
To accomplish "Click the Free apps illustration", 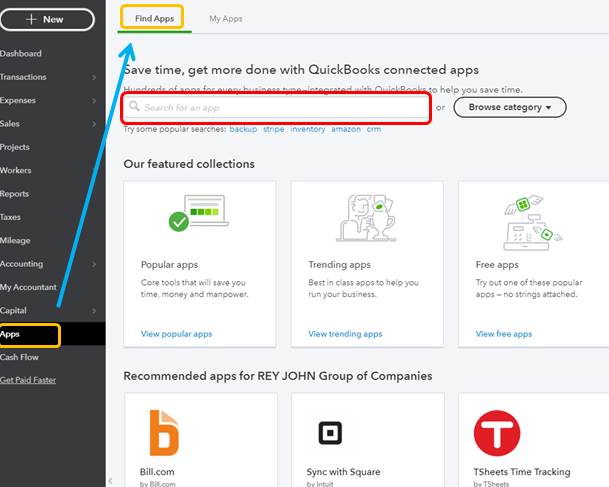I will [533, 223].
